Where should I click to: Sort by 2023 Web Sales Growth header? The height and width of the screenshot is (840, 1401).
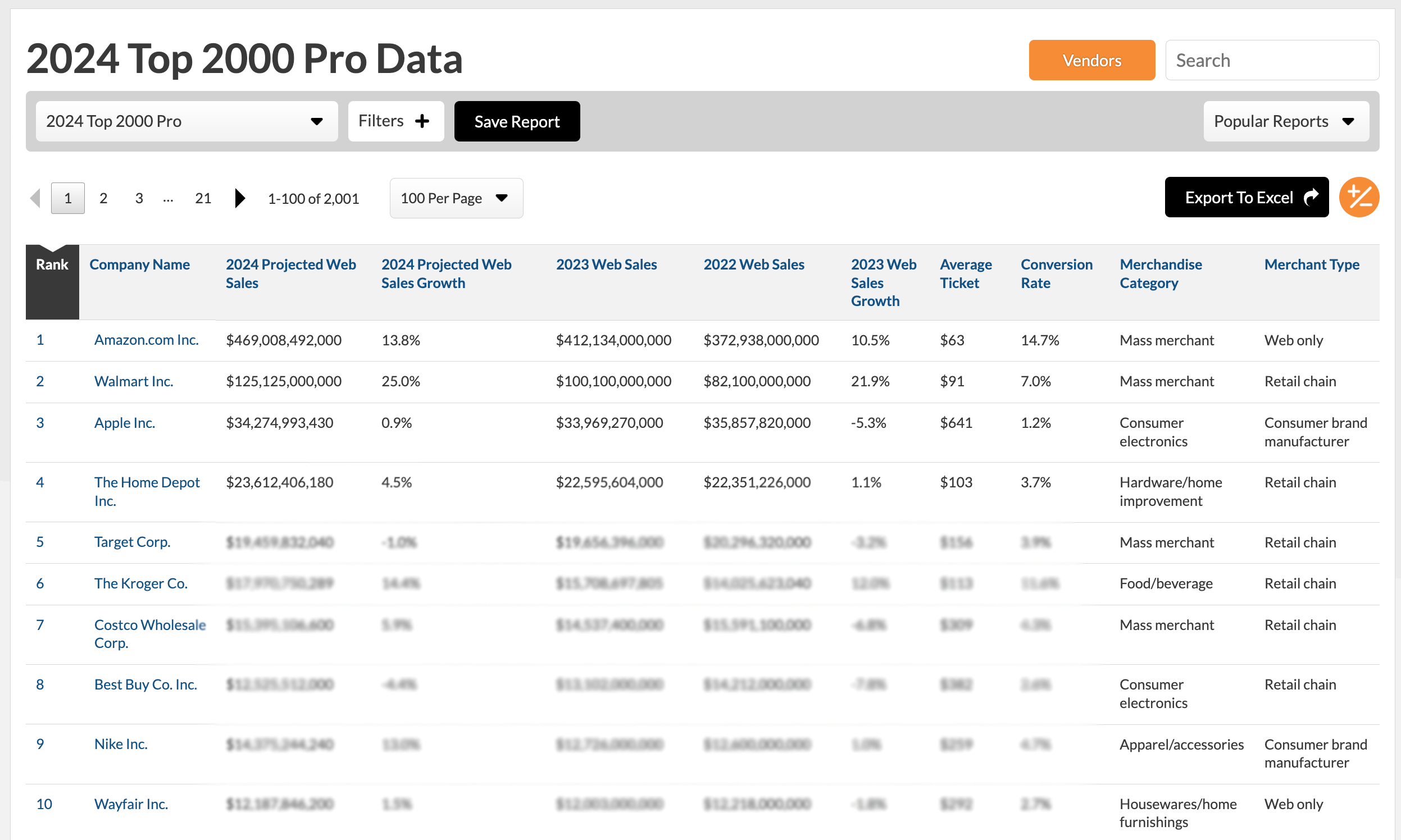coord(884,282)
